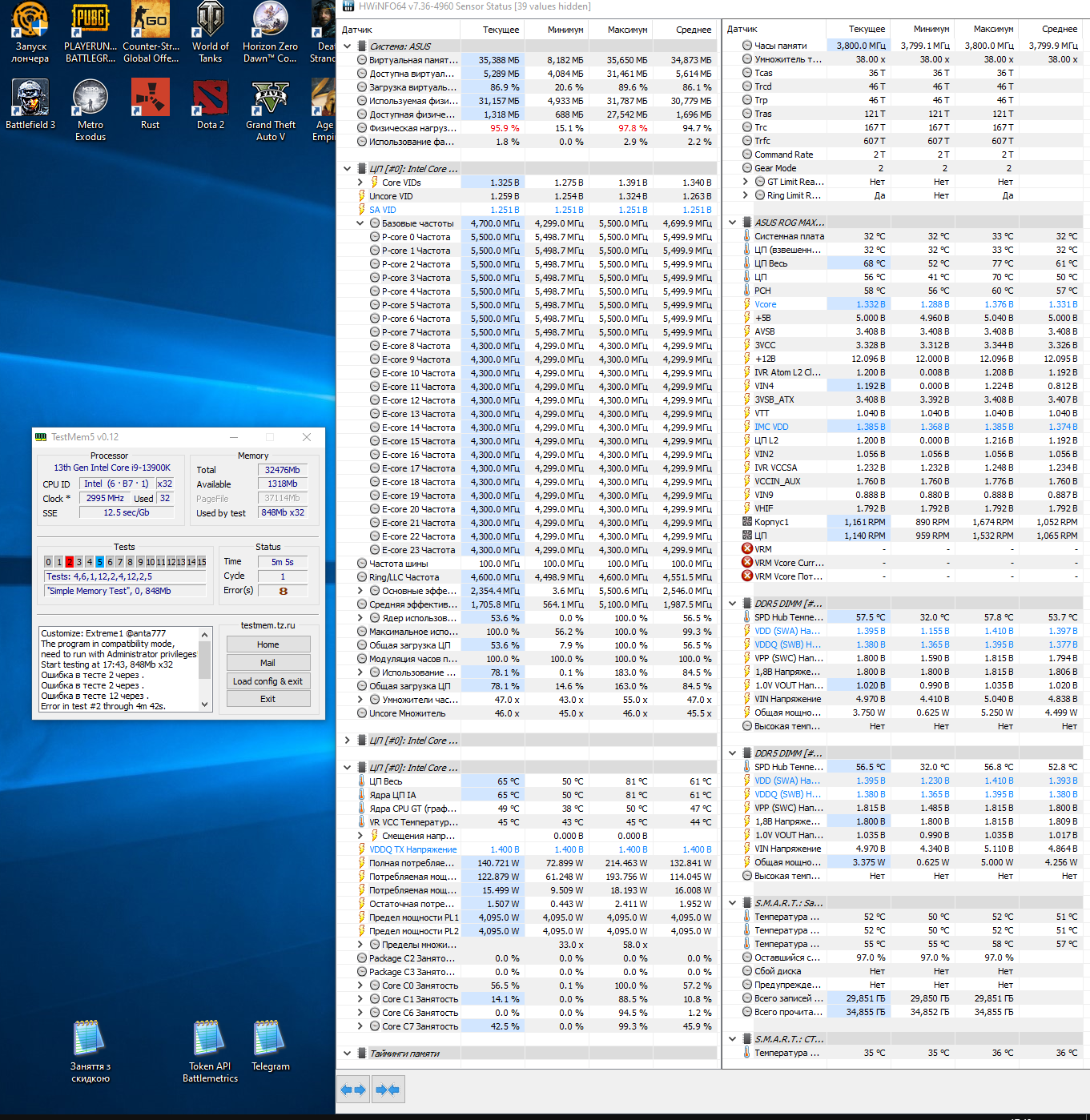Collapse the Базовые частоты tree node
The width and height of the screenshot is (1090, 1120).
[360, 223]
